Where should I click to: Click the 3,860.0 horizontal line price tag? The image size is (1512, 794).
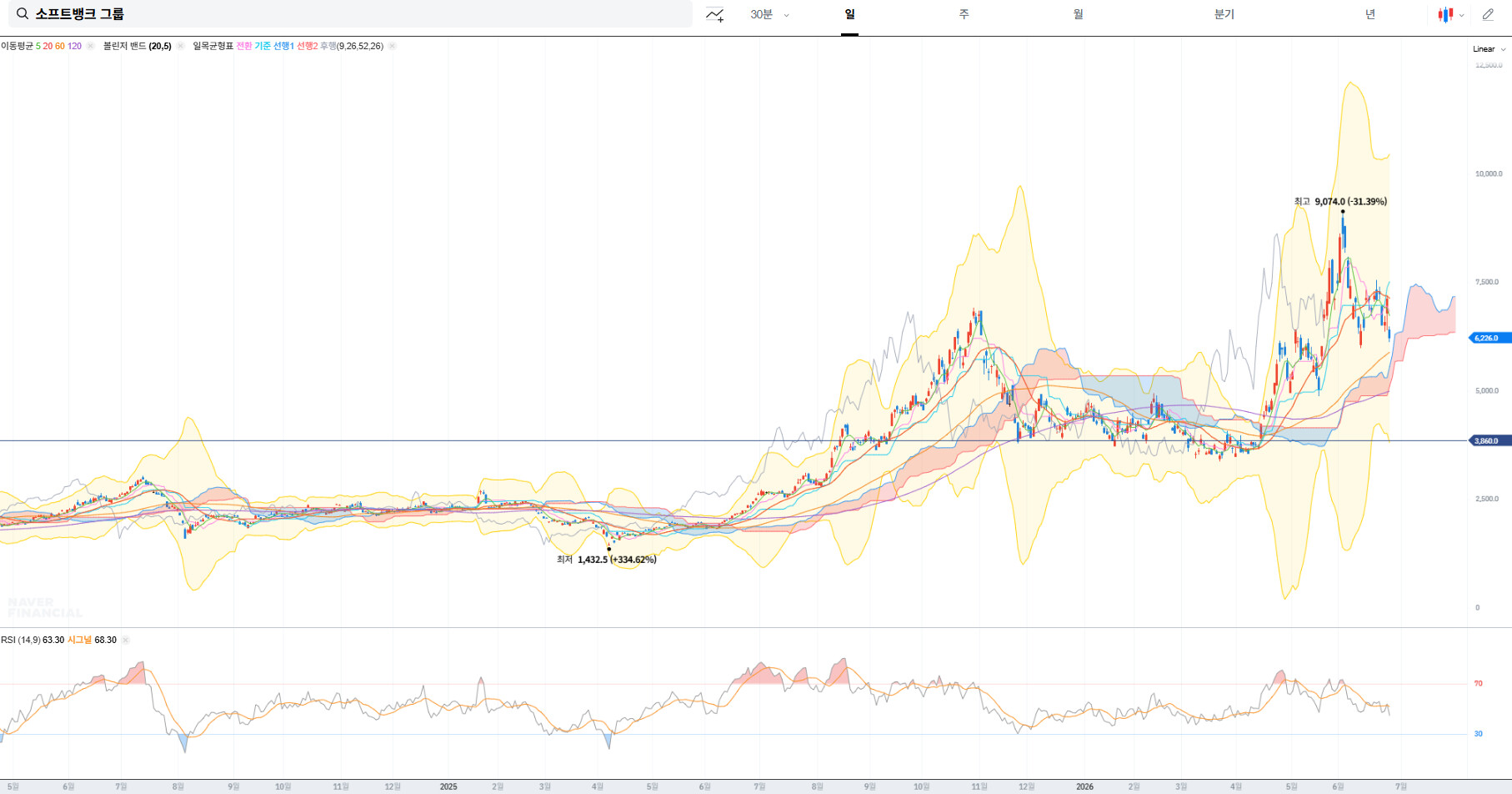tap(1489, 440)
